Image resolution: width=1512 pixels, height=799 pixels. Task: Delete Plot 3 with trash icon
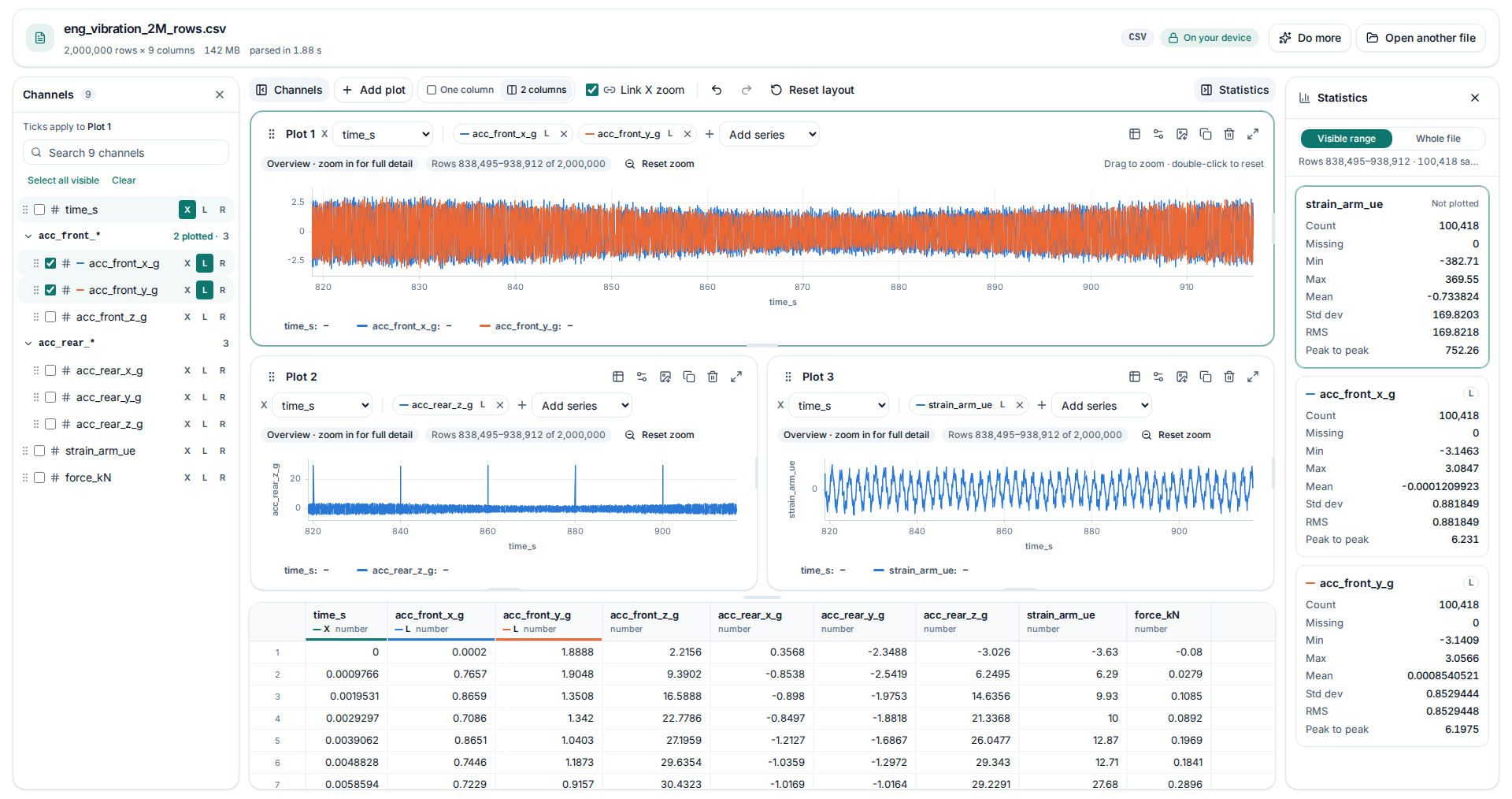1229,377
